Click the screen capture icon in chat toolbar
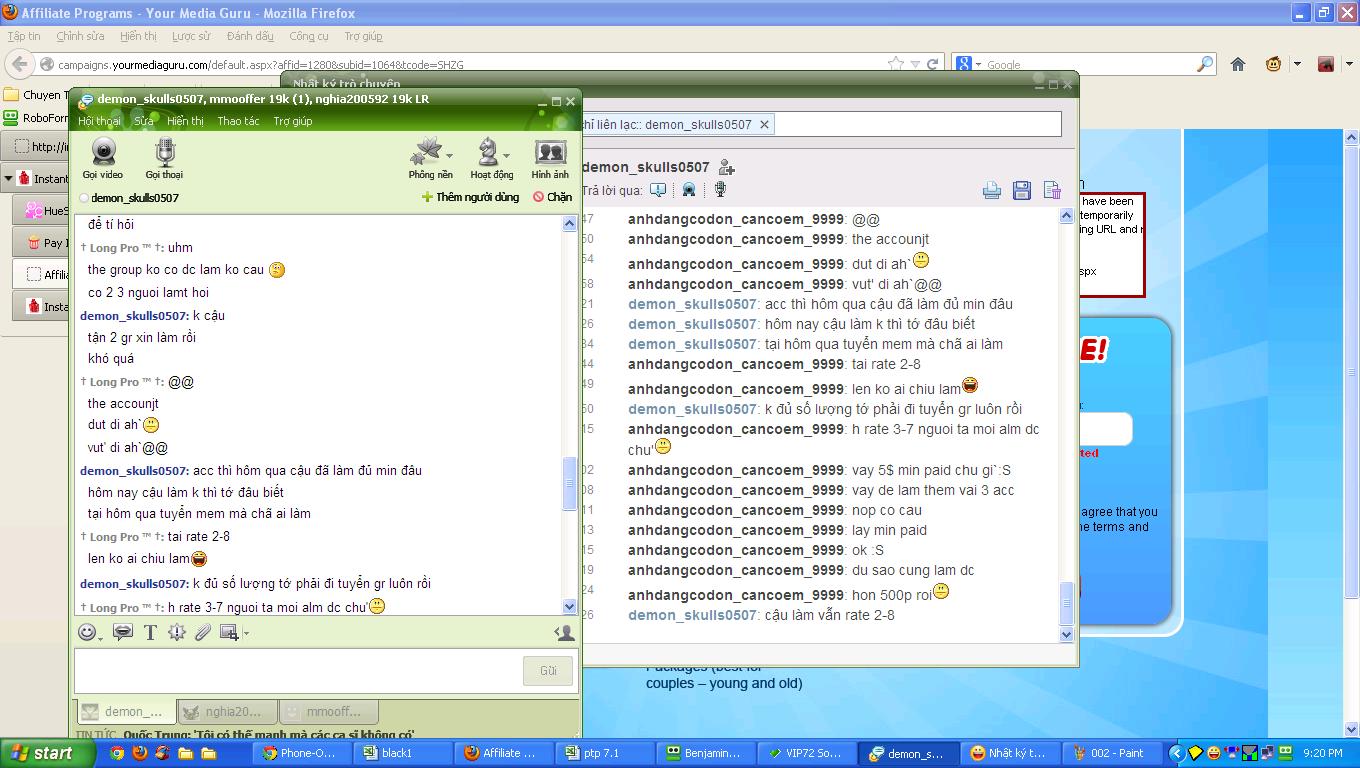Viewport: 1360px width, 768px height. coord(229,632)
